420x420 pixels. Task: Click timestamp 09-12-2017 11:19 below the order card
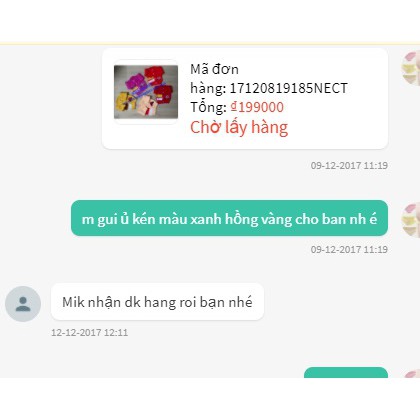point(349,166)
